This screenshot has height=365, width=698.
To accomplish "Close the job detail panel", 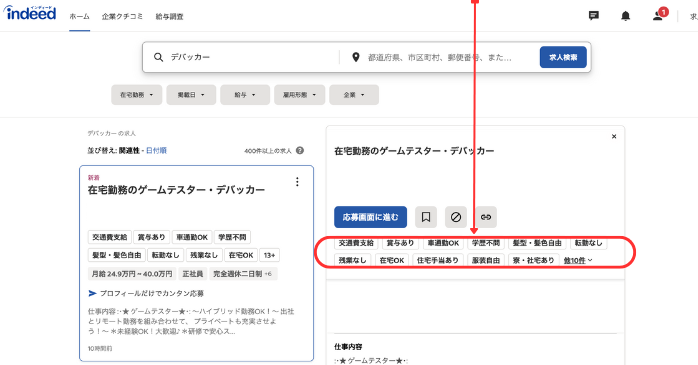I will [x=614, y=137].
